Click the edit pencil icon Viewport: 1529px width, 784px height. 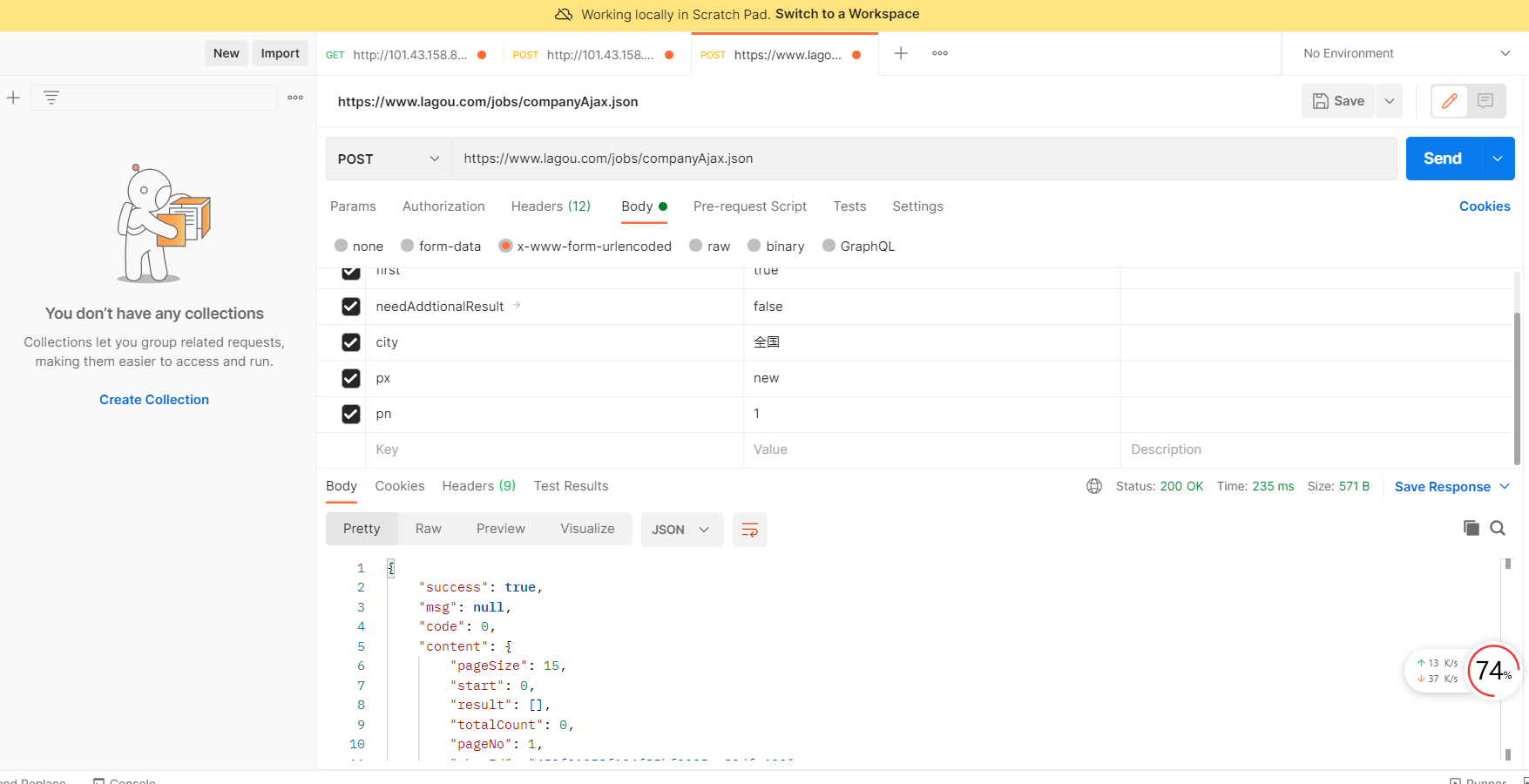1450,101
